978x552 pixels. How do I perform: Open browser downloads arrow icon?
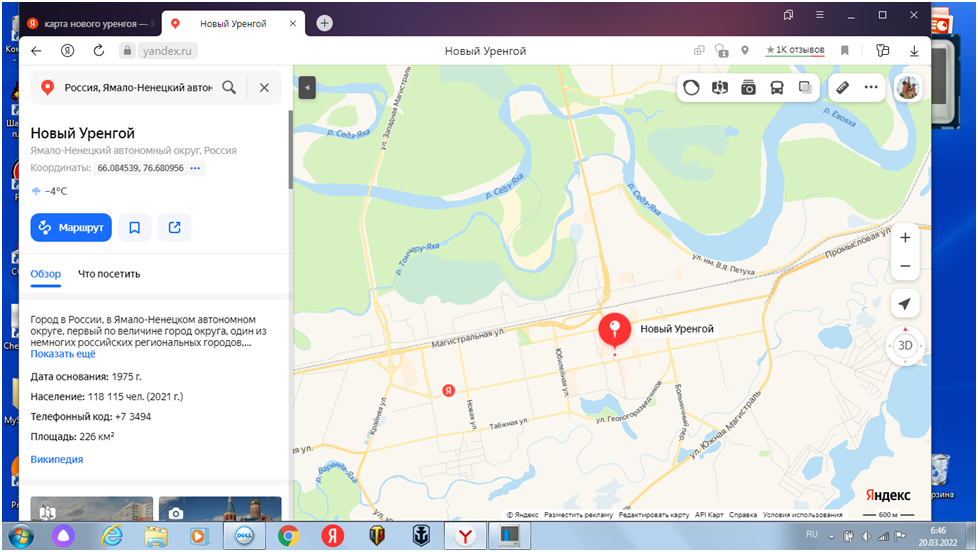(914, 51)
